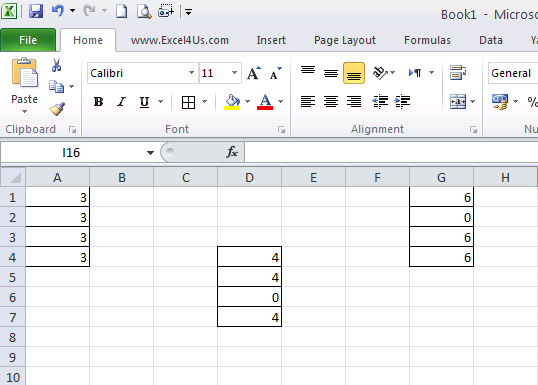
Task: Open the Clipboard pane launcher
Action: click(x=72, y=129)
